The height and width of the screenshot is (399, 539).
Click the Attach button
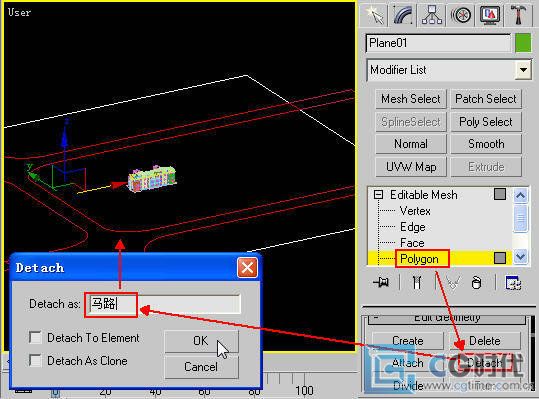(408, 363)
